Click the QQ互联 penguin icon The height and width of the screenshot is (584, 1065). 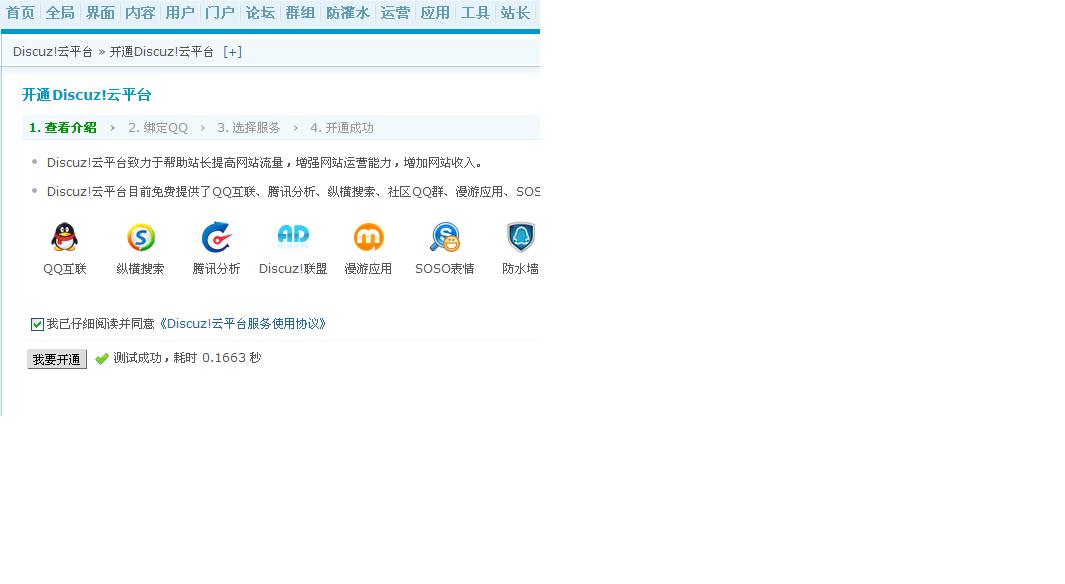(65, 237)
